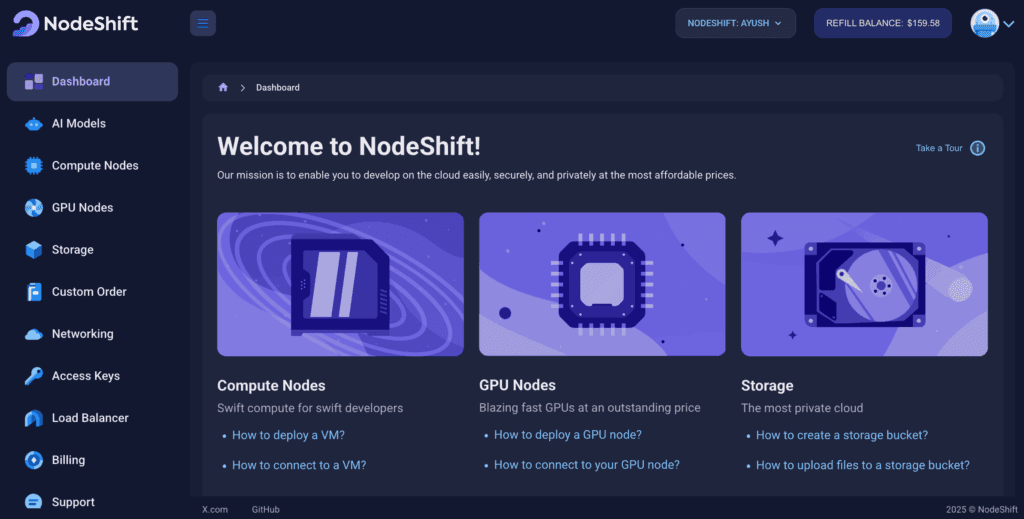Open the GitHub footer link
Viewport: 1024px width, 519px height.
265,509
